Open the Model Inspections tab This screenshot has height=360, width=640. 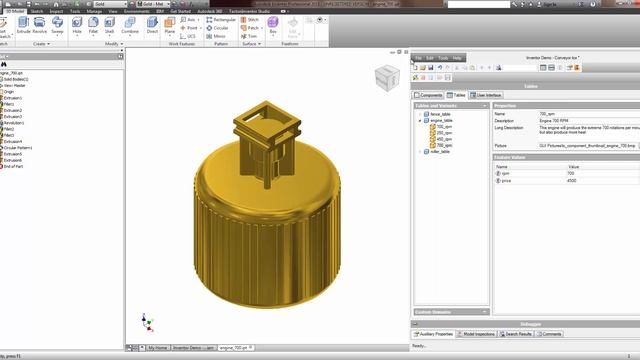click(476, 334)
